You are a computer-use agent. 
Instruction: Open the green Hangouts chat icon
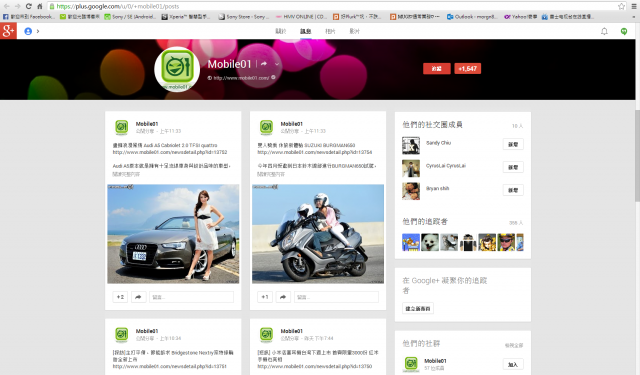(624, 31)
